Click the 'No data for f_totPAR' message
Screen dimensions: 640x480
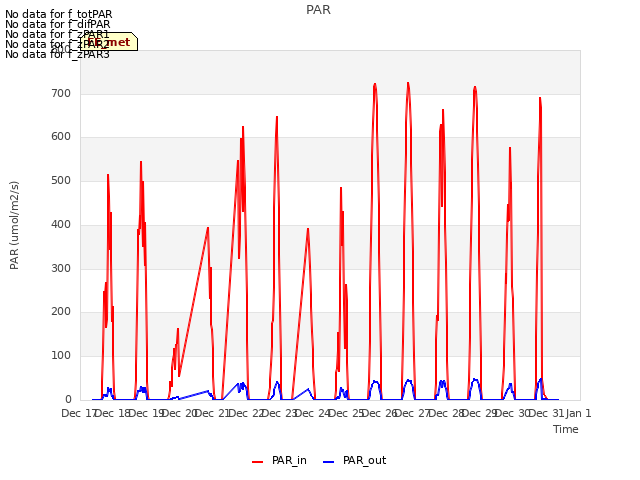pyautogui.click(x=59, y=14)
